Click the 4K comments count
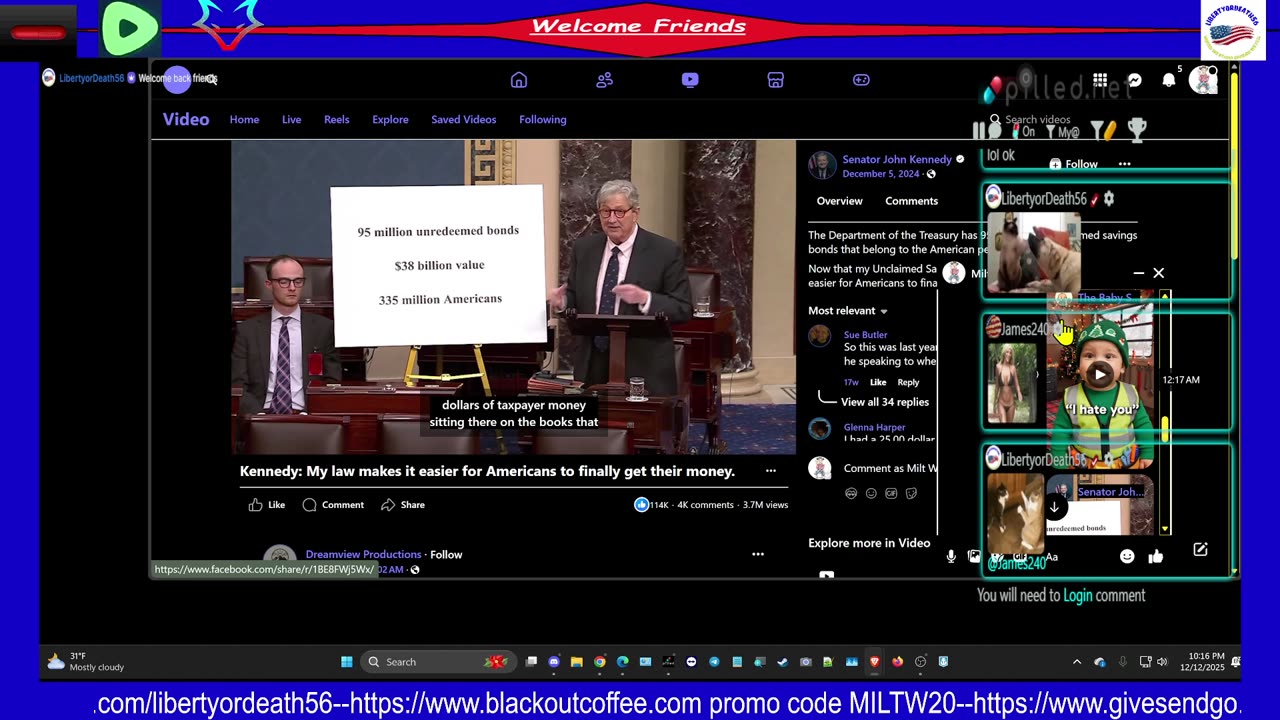Screen dimensions: 1280x720 tap(705, 505)
